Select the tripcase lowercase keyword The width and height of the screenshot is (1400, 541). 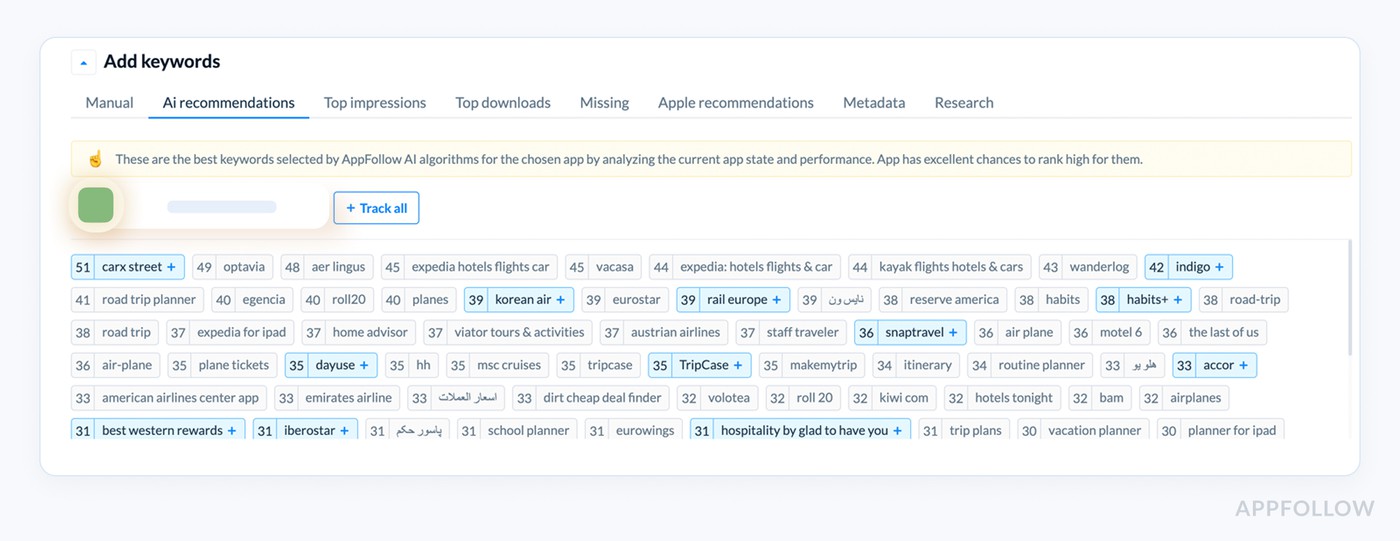point(599,365)
